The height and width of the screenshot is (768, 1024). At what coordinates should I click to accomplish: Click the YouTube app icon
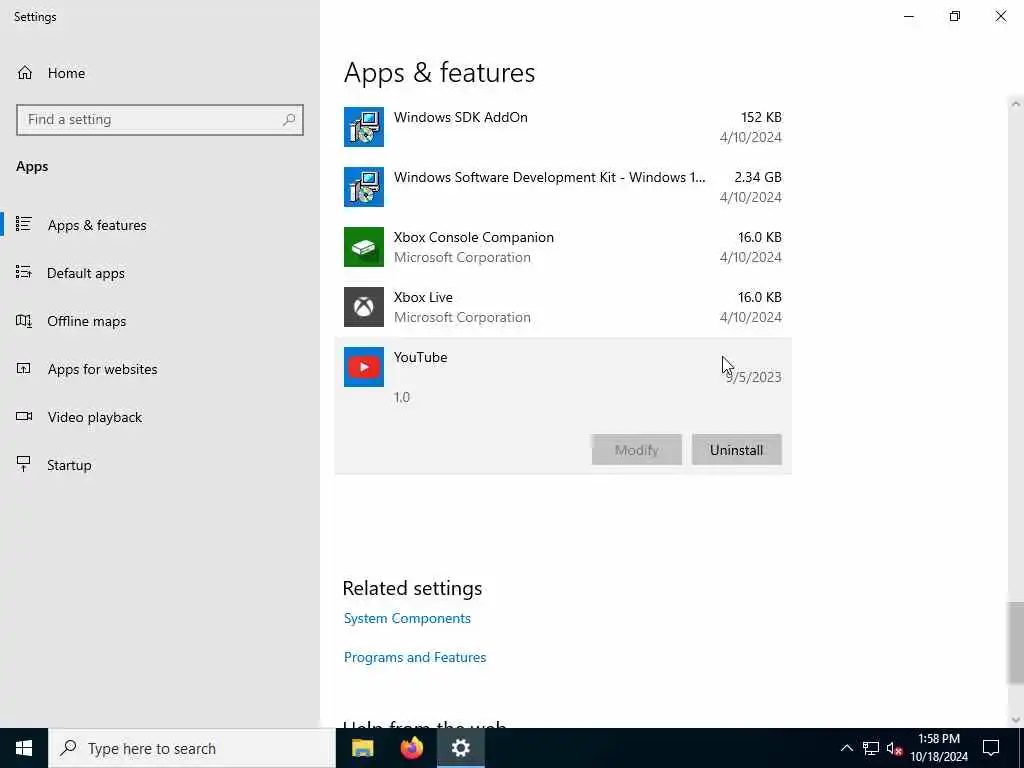(364, 367)
